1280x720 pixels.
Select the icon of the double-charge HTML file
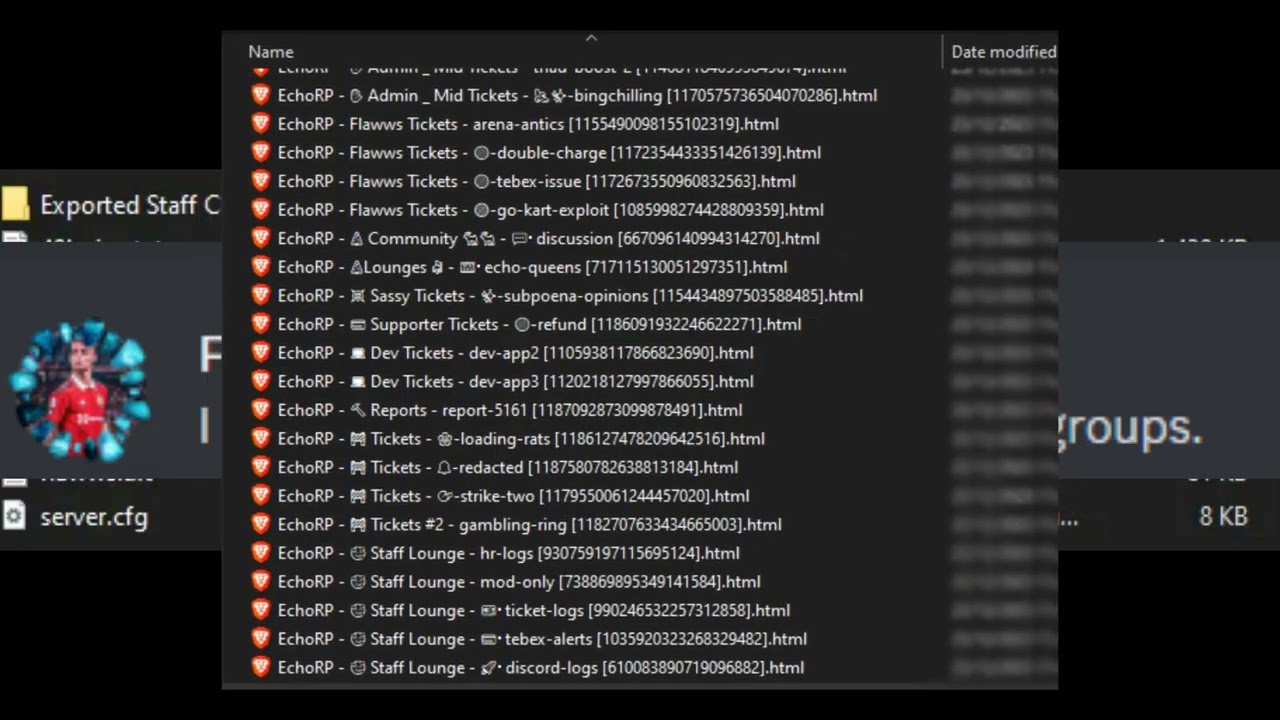pos(260,152)
